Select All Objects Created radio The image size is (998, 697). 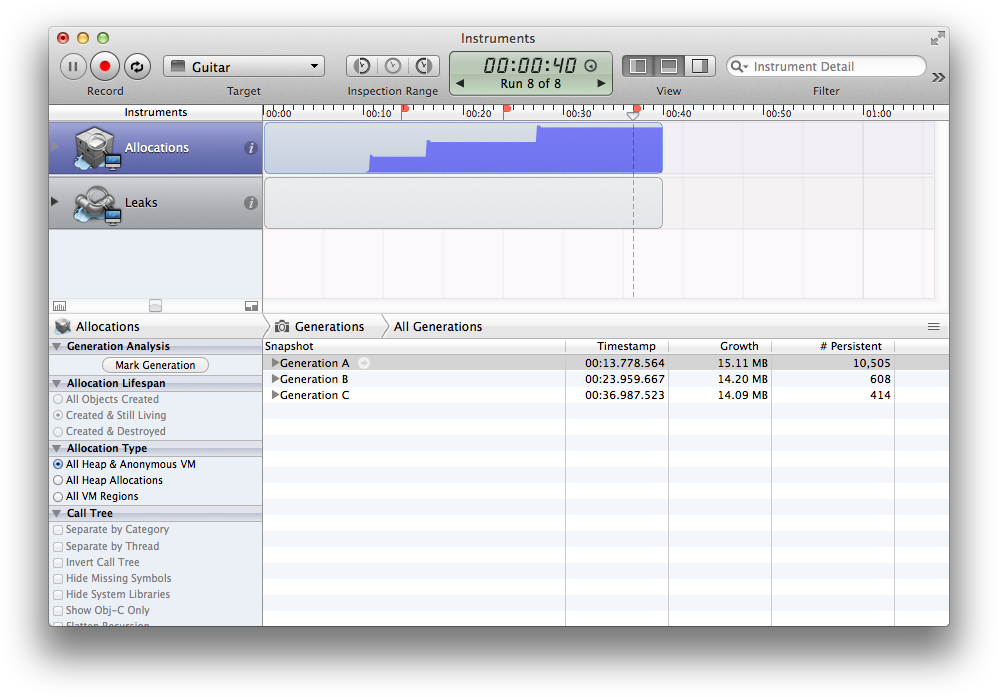pos(59,399)
